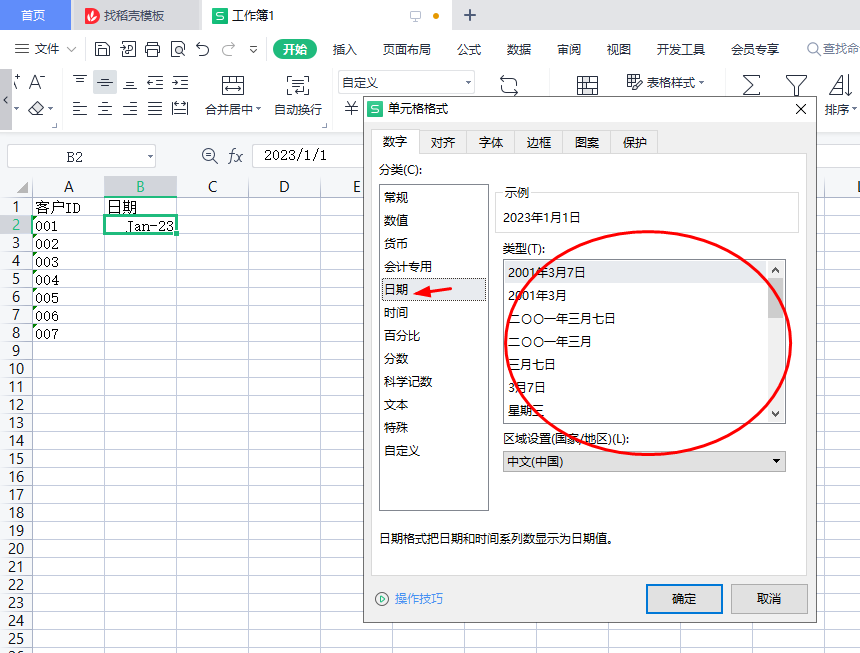Click the Print icon in the toolbar
This screenshot has height=653, width=860.
click(x=152, y=49)
